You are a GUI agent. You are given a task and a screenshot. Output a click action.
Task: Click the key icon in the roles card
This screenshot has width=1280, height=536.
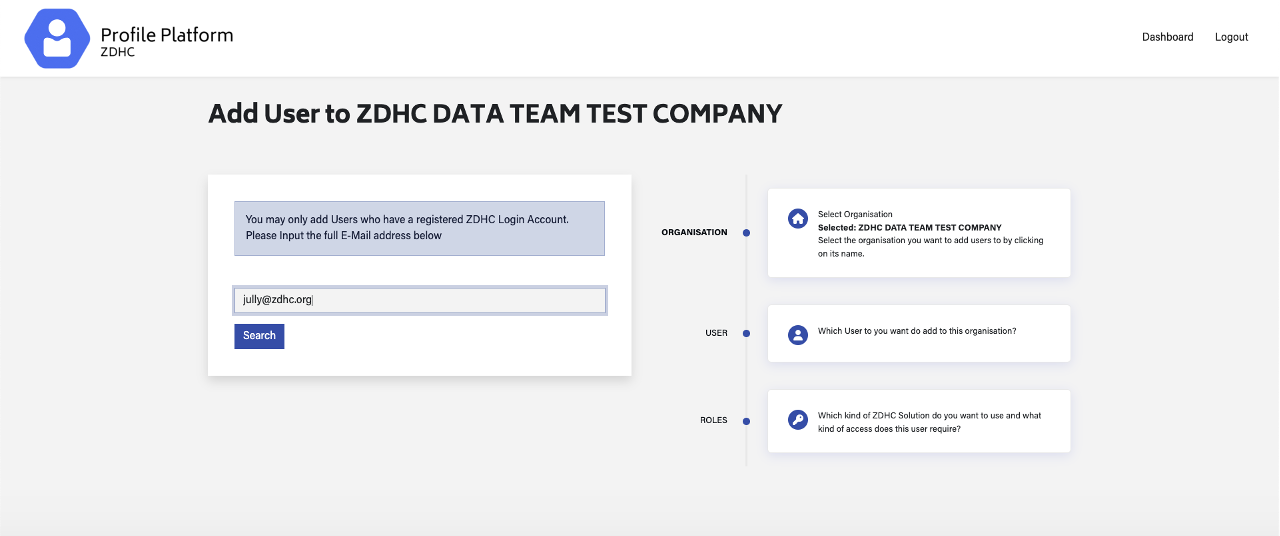(x=798, y=421)
